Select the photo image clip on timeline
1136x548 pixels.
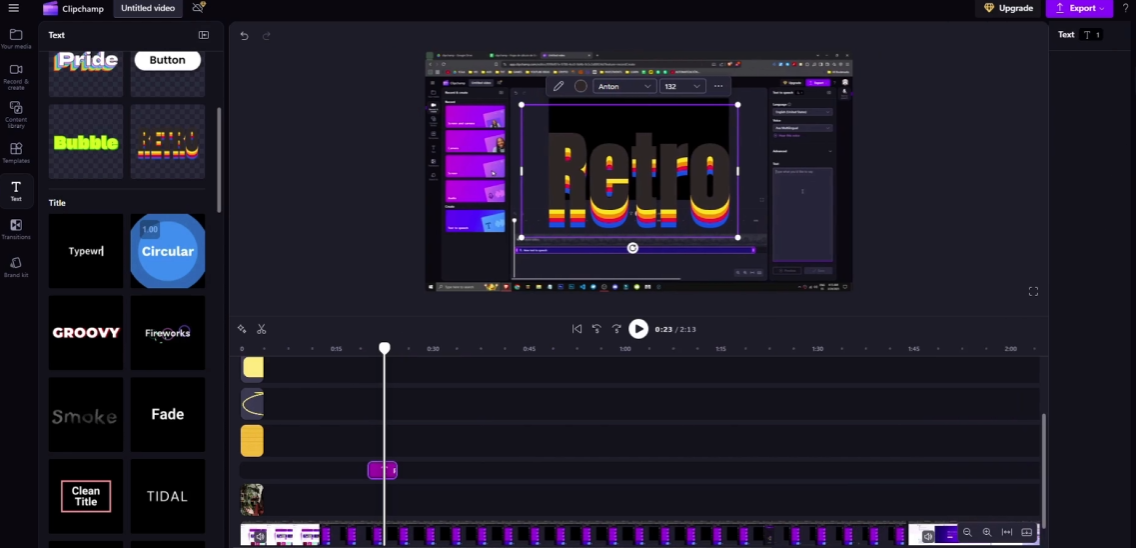[251, 500]
